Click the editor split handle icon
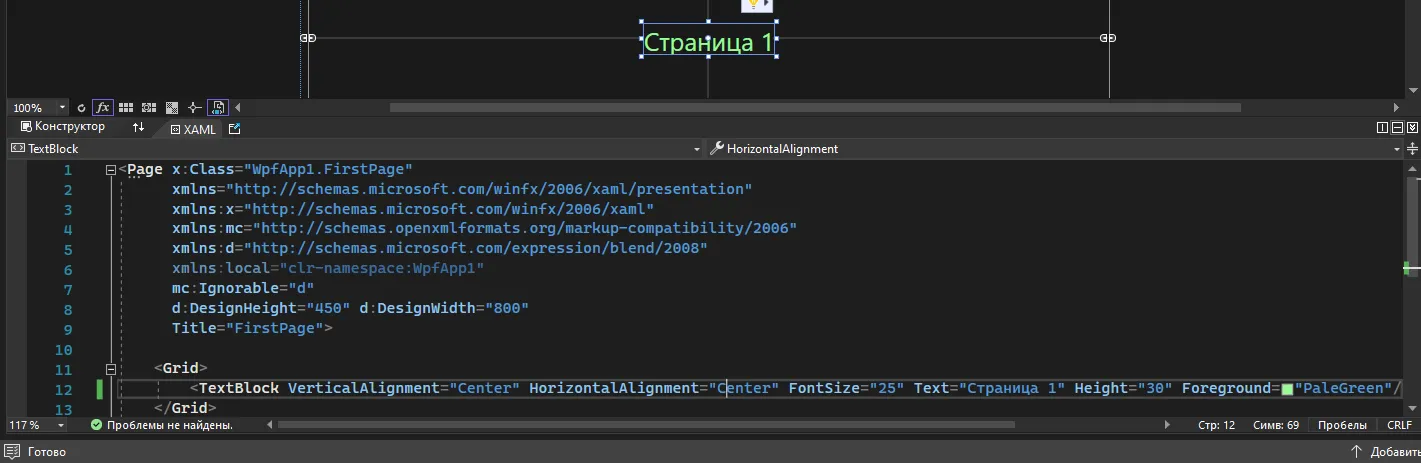Screen dimensions: 1421x463 point(1412,148)
